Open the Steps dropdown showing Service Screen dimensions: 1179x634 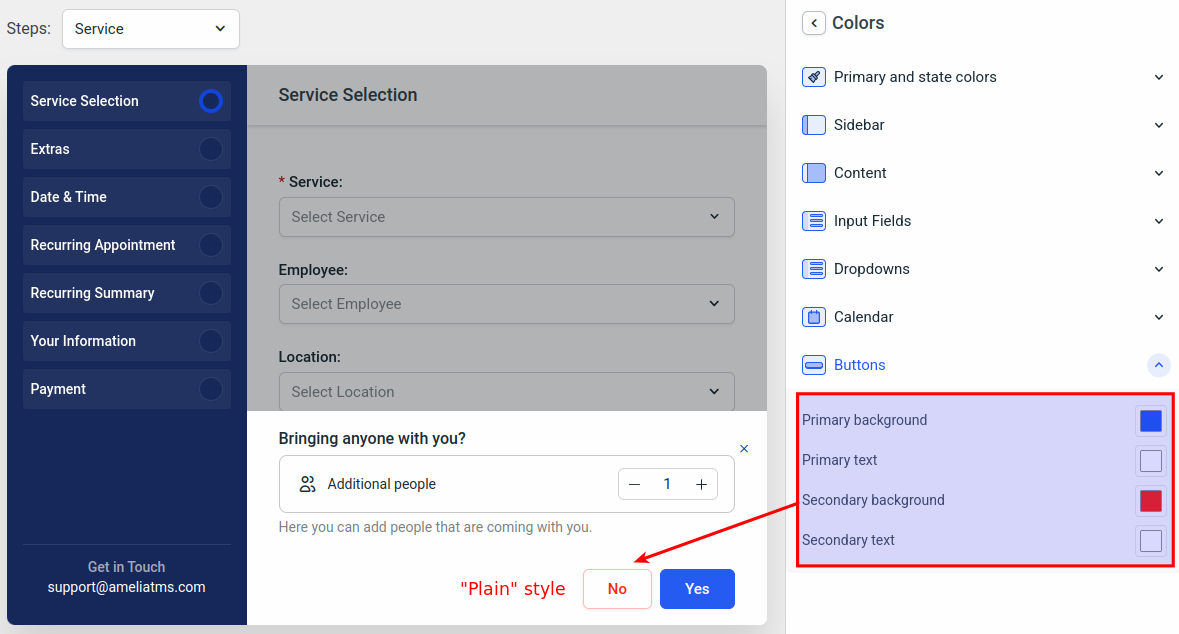(150, 29)
